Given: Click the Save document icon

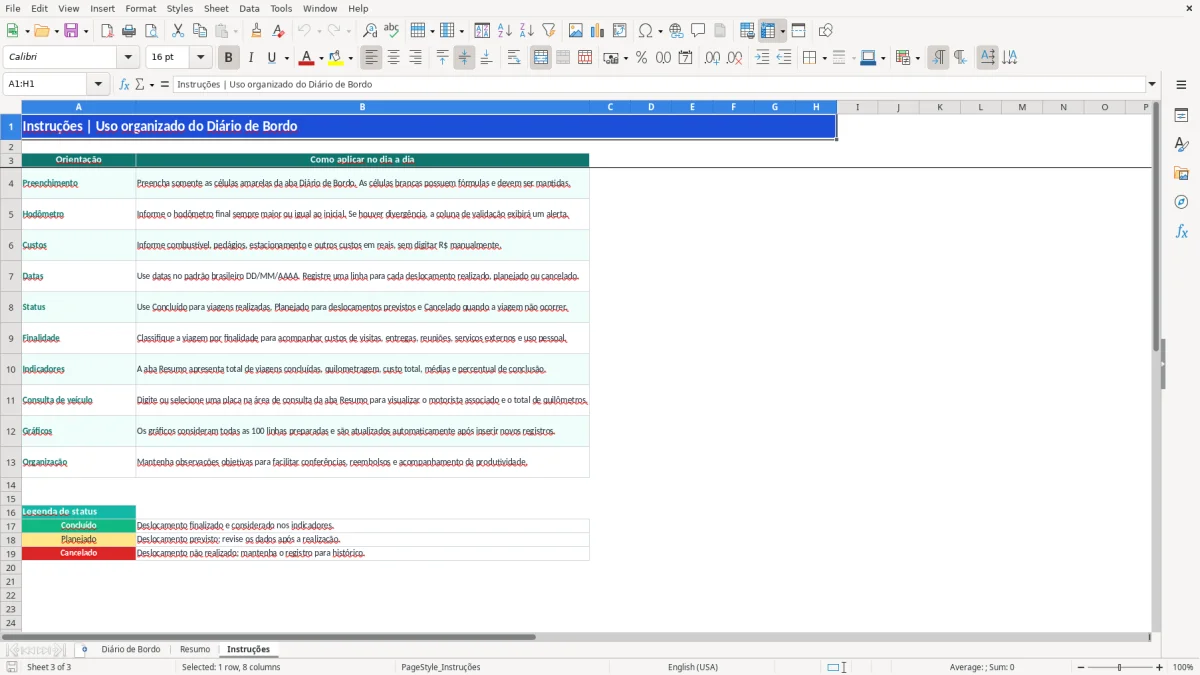Looking at the screenshot, I should (71, 31).
